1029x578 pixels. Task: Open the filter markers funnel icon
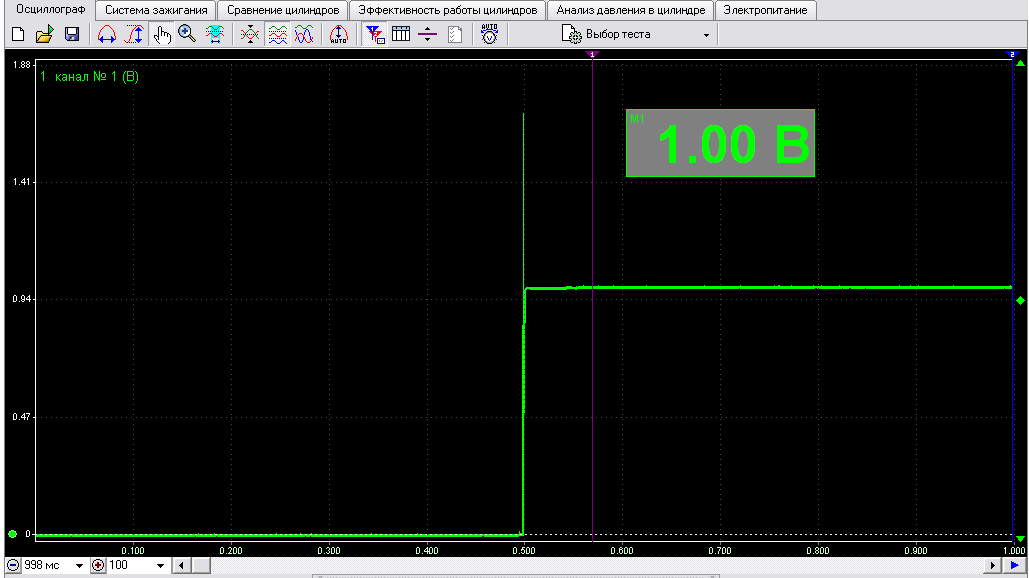pos(375,34)
